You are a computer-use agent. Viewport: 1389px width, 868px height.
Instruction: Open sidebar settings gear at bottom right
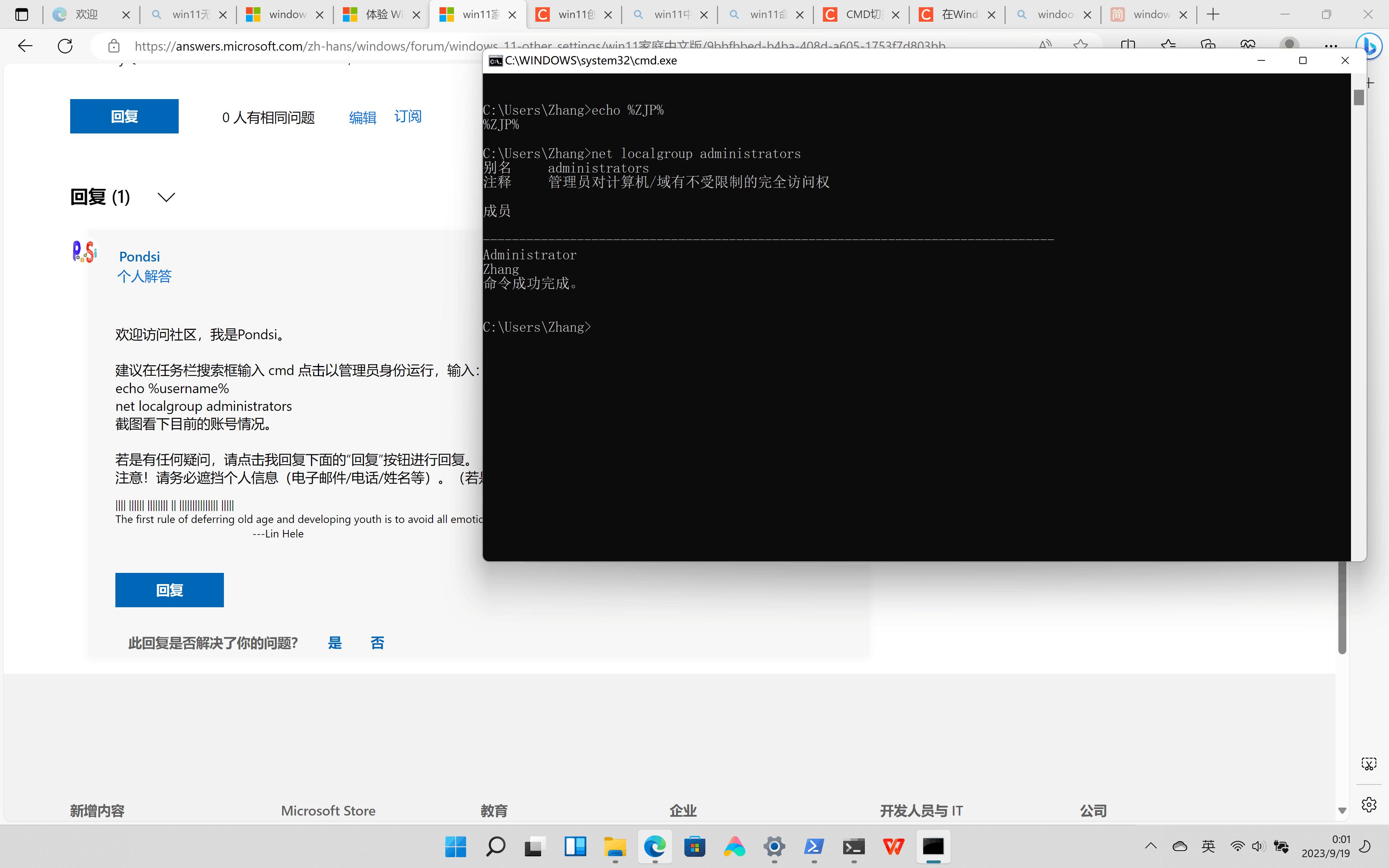coord(1369,805)
